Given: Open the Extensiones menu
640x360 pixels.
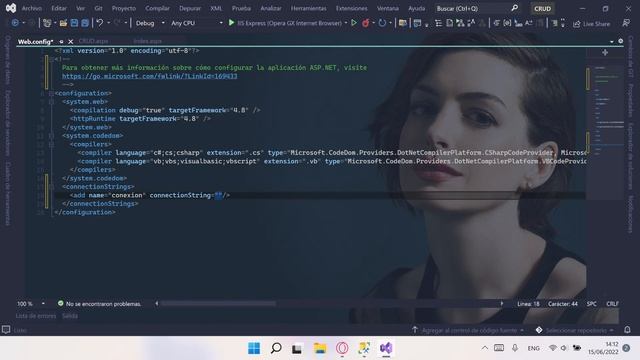Looking at the screenshot, I should coord(351,8).
